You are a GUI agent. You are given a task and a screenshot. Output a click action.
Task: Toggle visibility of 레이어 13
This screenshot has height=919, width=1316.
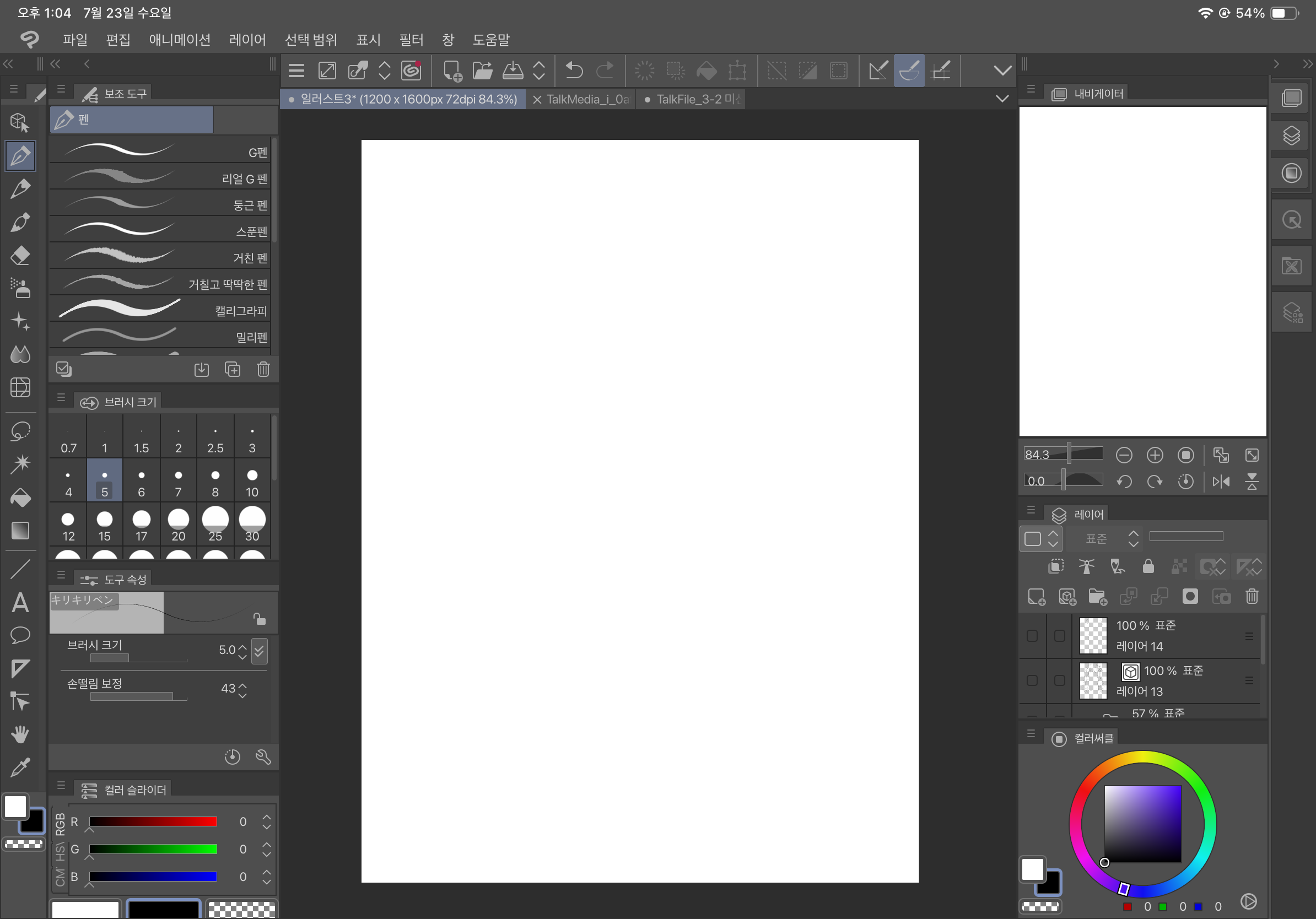1032,680
